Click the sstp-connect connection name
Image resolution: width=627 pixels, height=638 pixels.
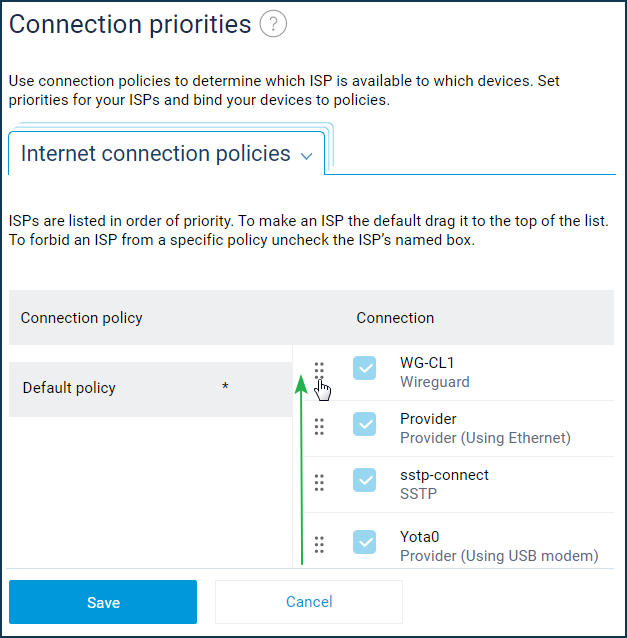(444, 475)
